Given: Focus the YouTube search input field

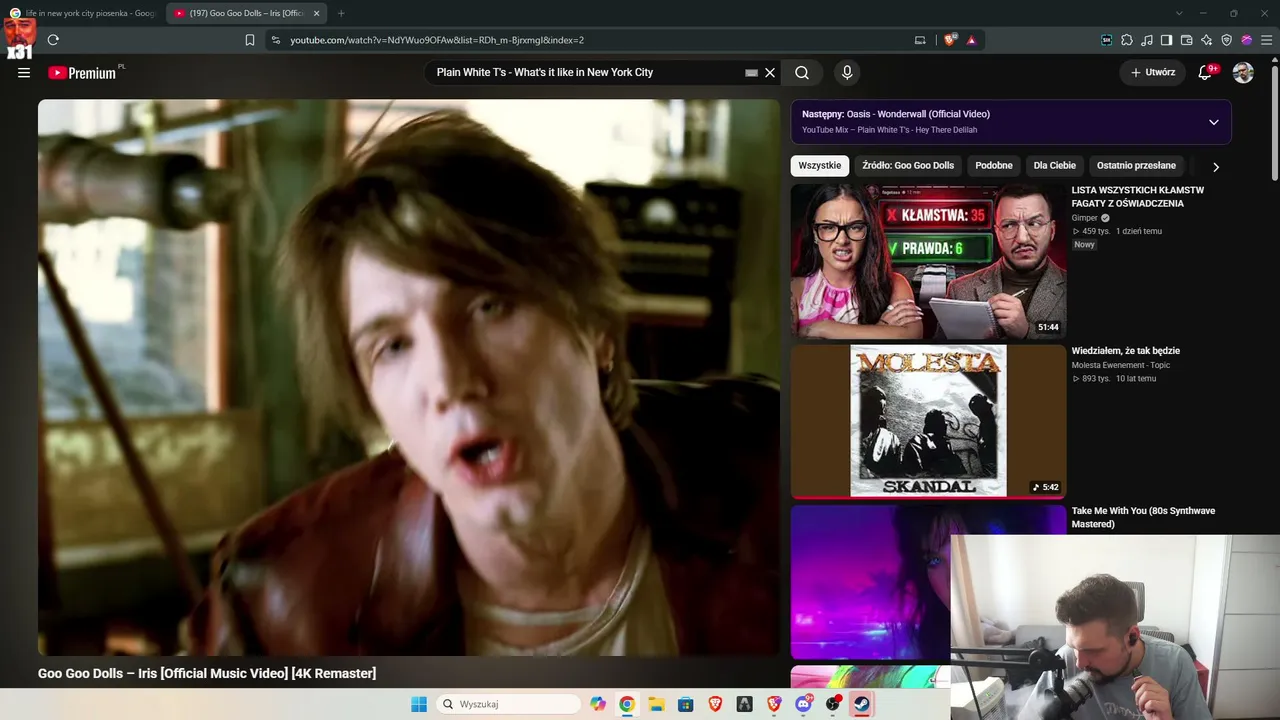Looking at the screenshot, I should pos(588,73).
